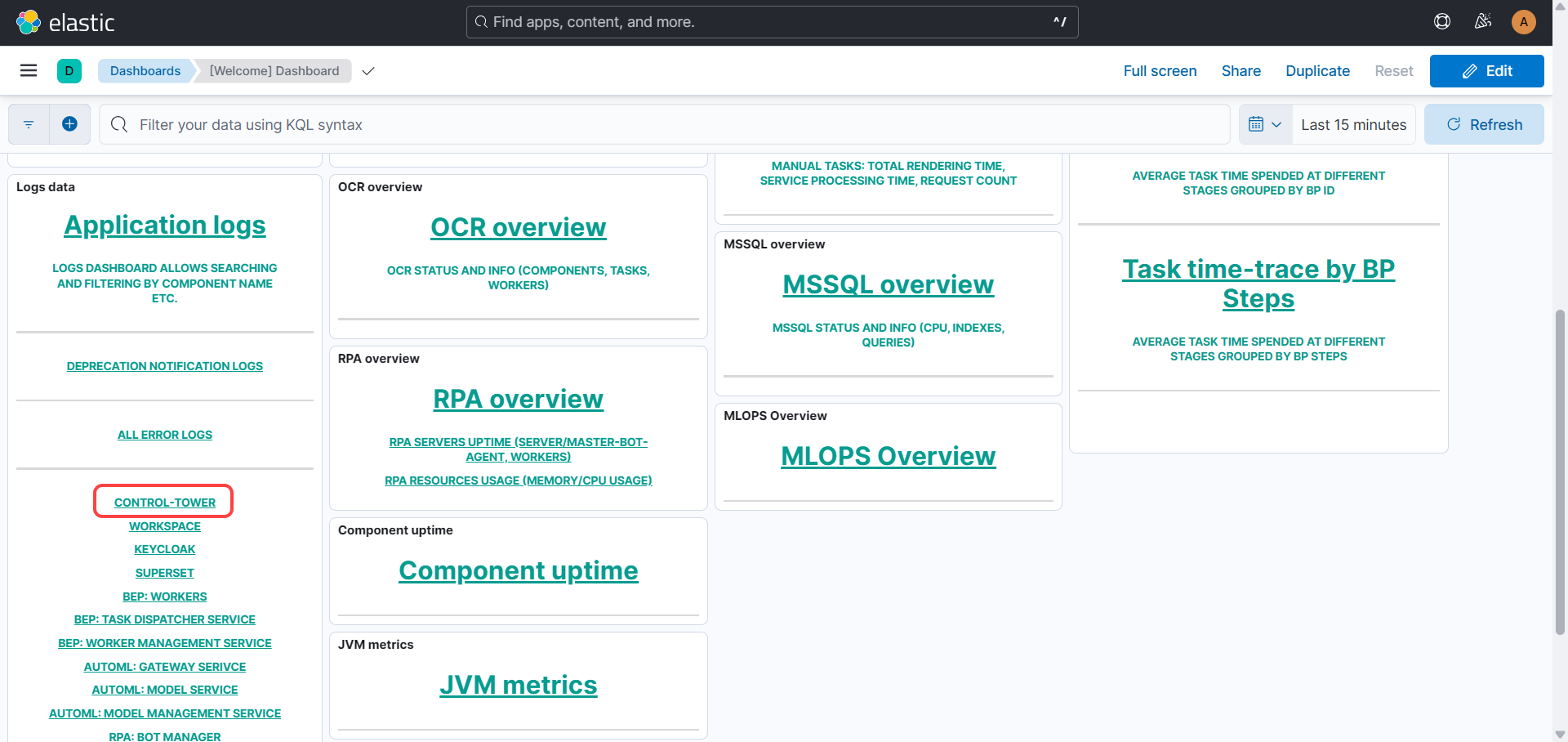This screenshot has height=742, width=1568.
Task: Open the JVM metrics link
Action: pos(519,686)
